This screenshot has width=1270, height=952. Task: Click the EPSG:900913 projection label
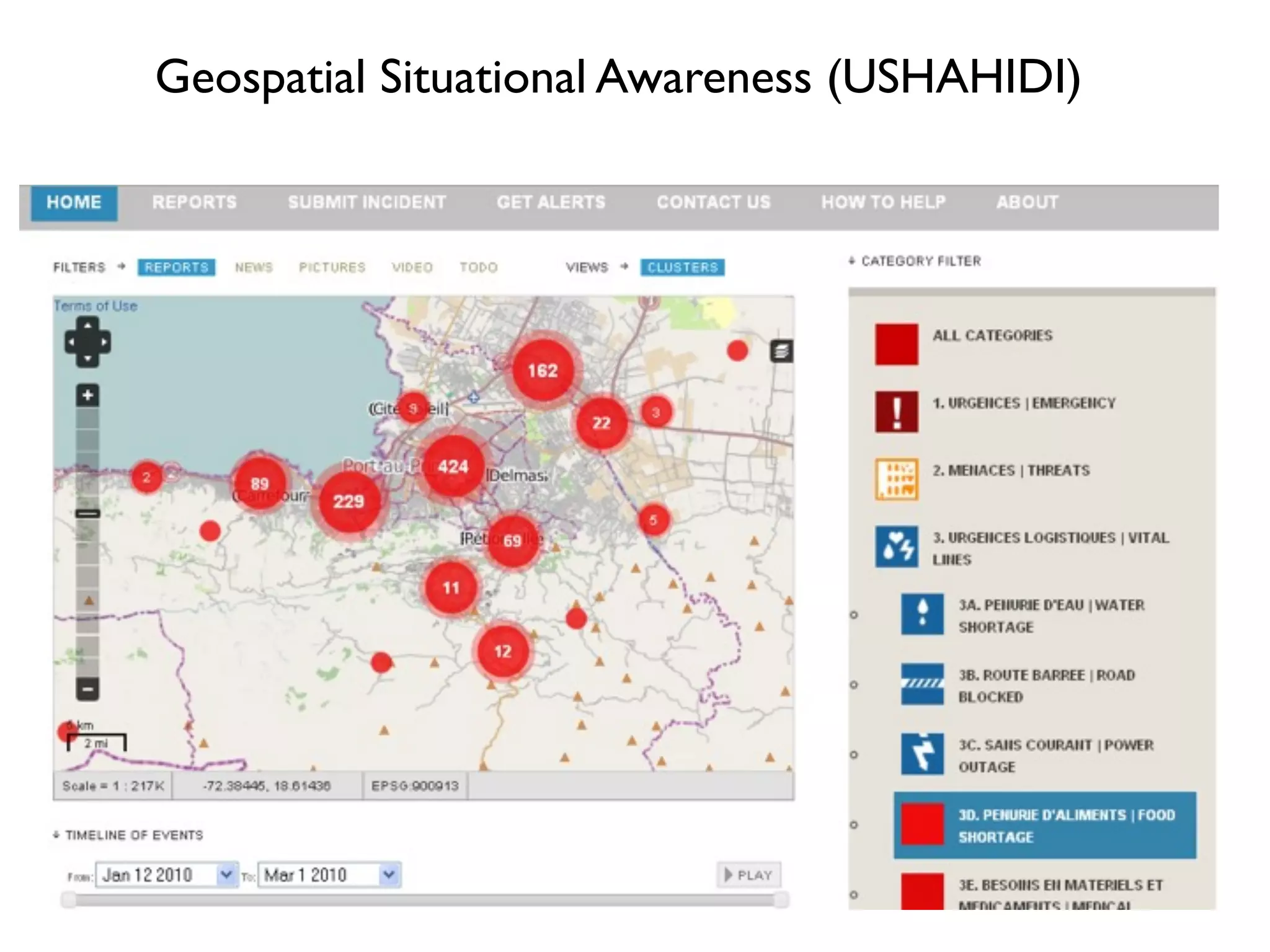pyautogui.click(x=415, y=786)
